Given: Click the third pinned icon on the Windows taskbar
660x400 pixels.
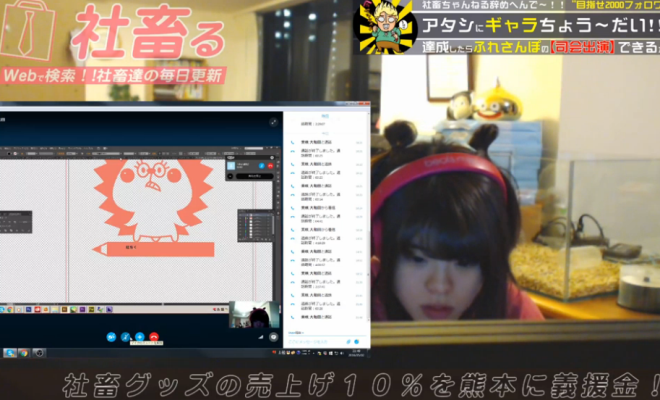Looking at the screenshot, I should 37,352.
